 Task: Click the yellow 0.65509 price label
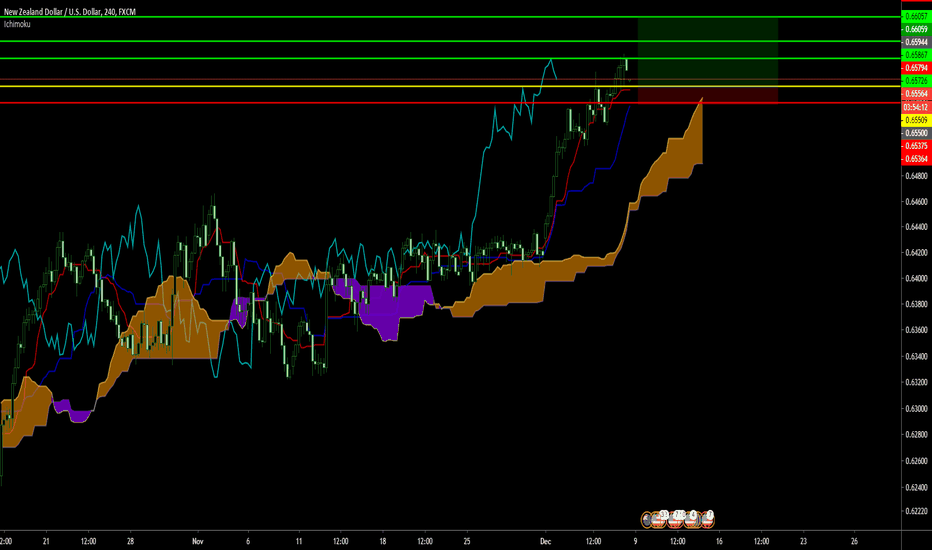click(x=916, y=119)
